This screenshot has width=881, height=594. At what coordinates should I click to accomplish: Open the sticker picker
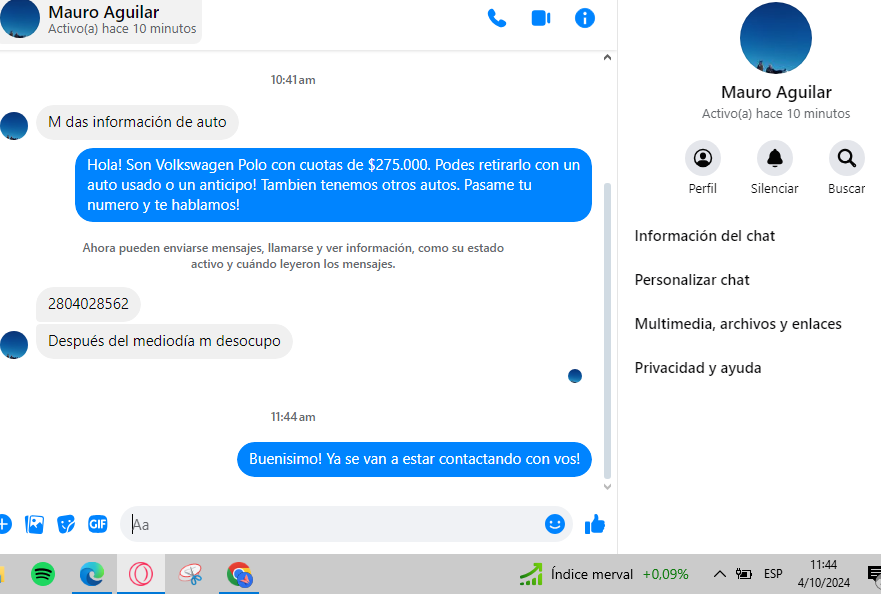66,524
